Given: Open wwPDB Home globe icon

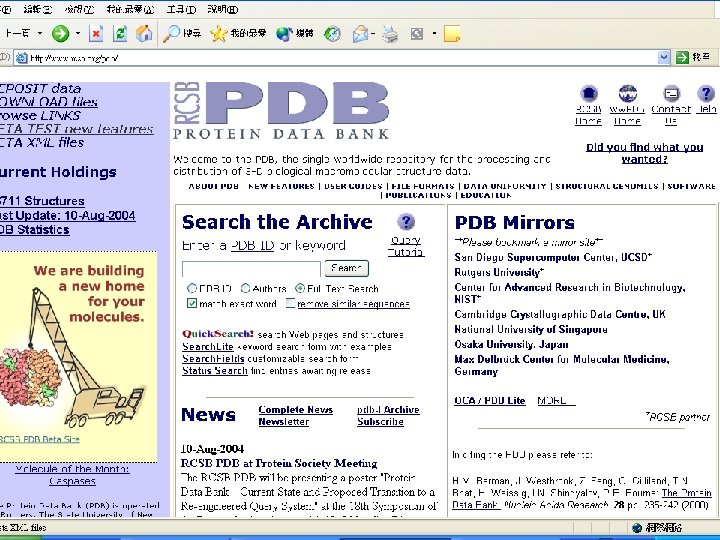Looking at the screenshot, I should tap(627, 94).
